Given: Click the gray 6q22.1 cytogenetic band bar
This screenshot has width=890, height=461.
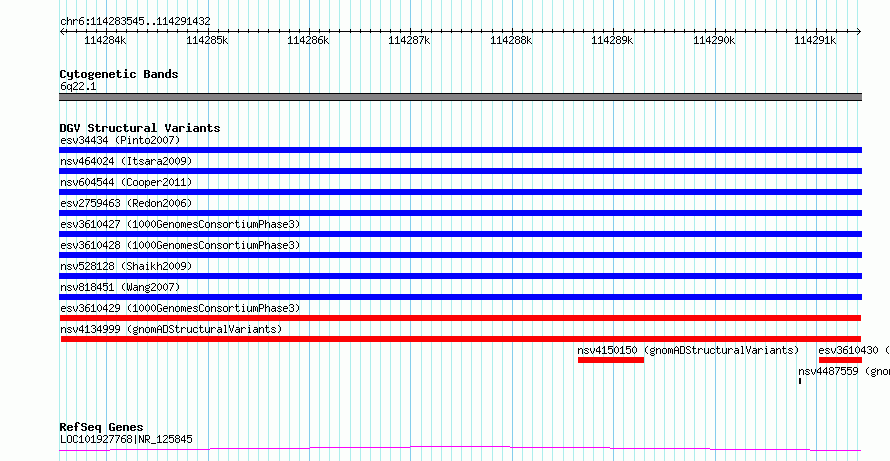Looking at the screenshot, I should point(460,97).
